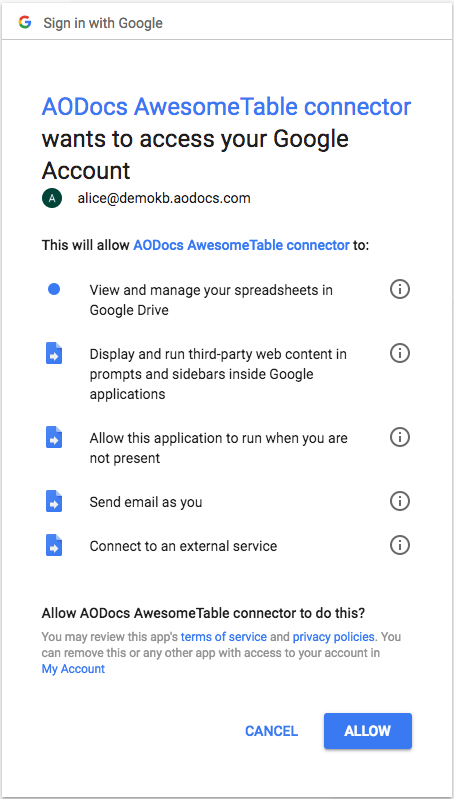This screenshot has width=454, height=799.
Task: Click the alice account avatar
Action: pyautogui.click(x=52, y=198)
